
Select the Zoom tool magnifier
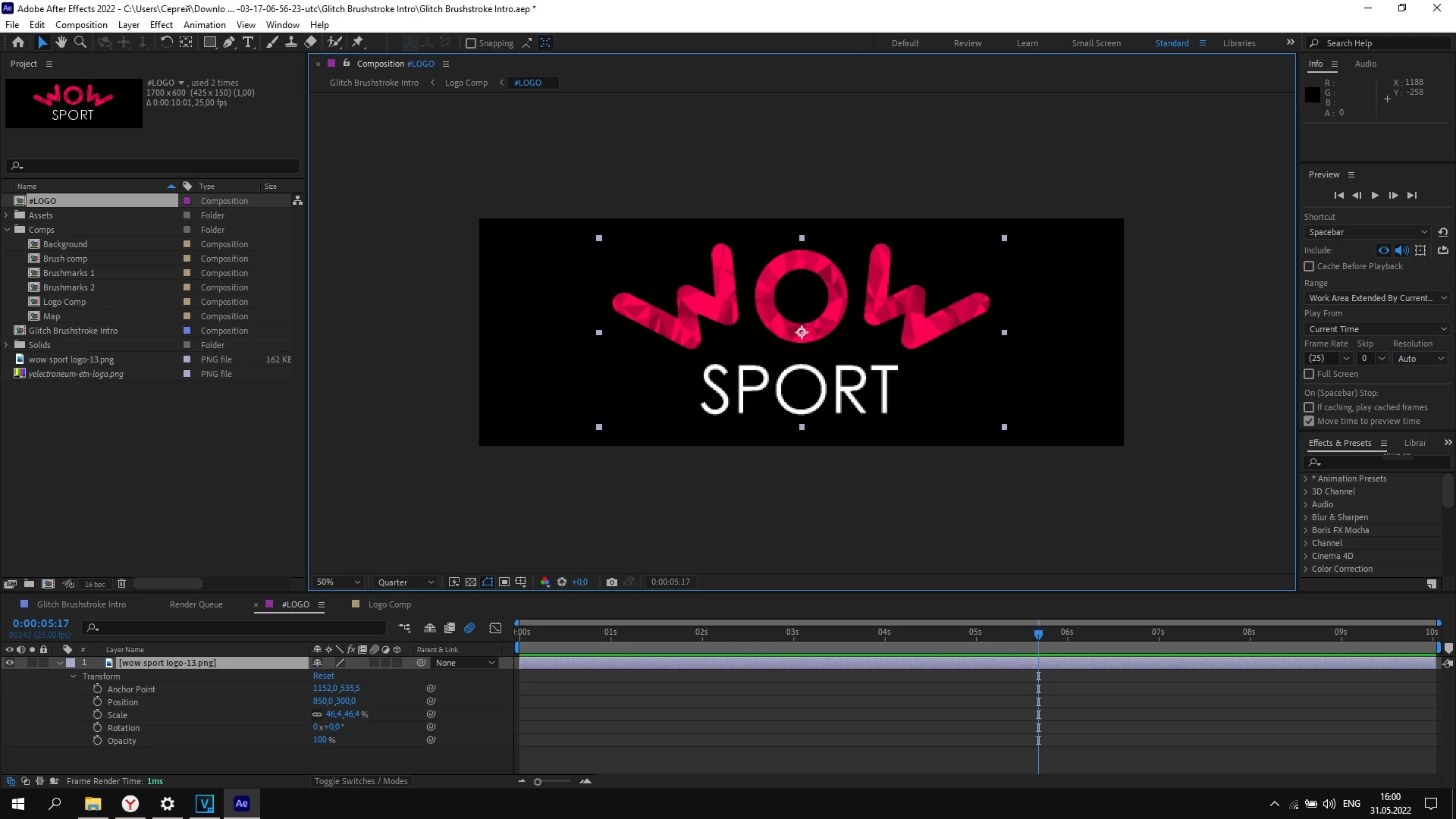(x=80, y=42)
